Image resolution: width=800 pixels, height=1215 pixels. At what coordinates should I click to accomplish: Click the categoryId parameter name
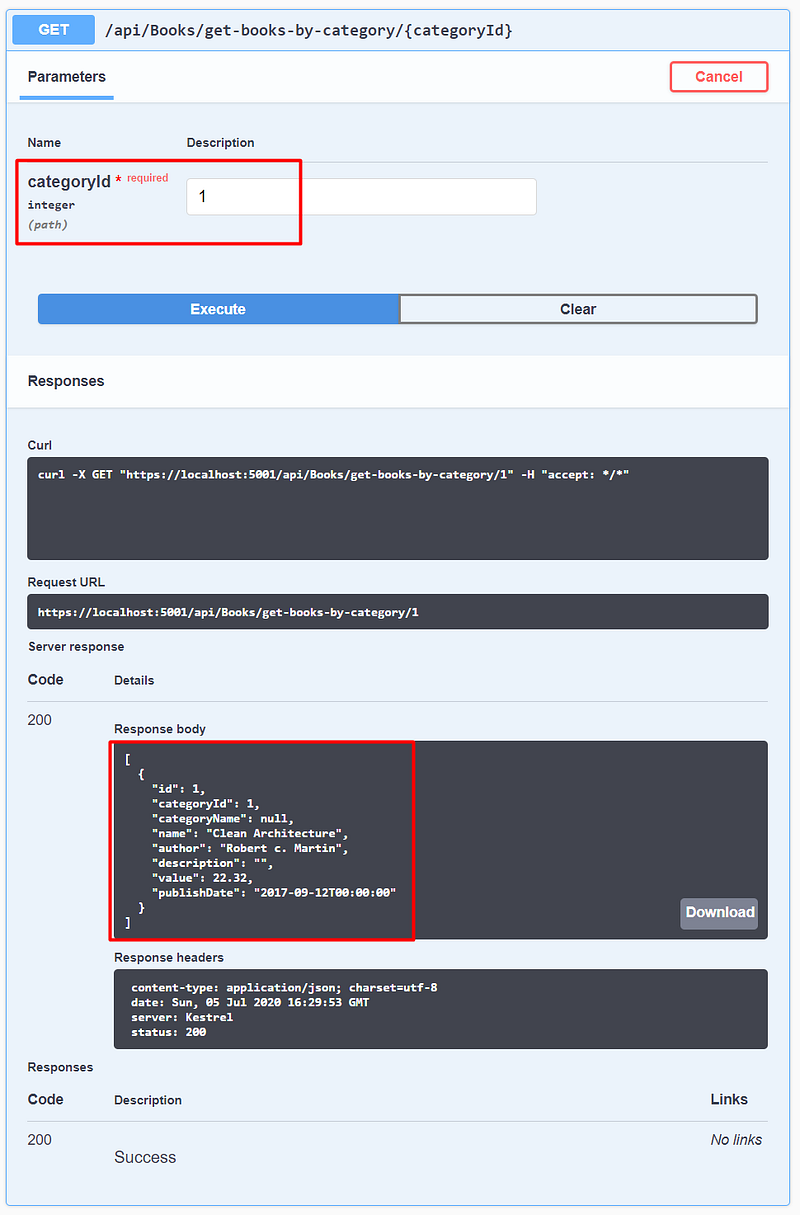[69, 182]
